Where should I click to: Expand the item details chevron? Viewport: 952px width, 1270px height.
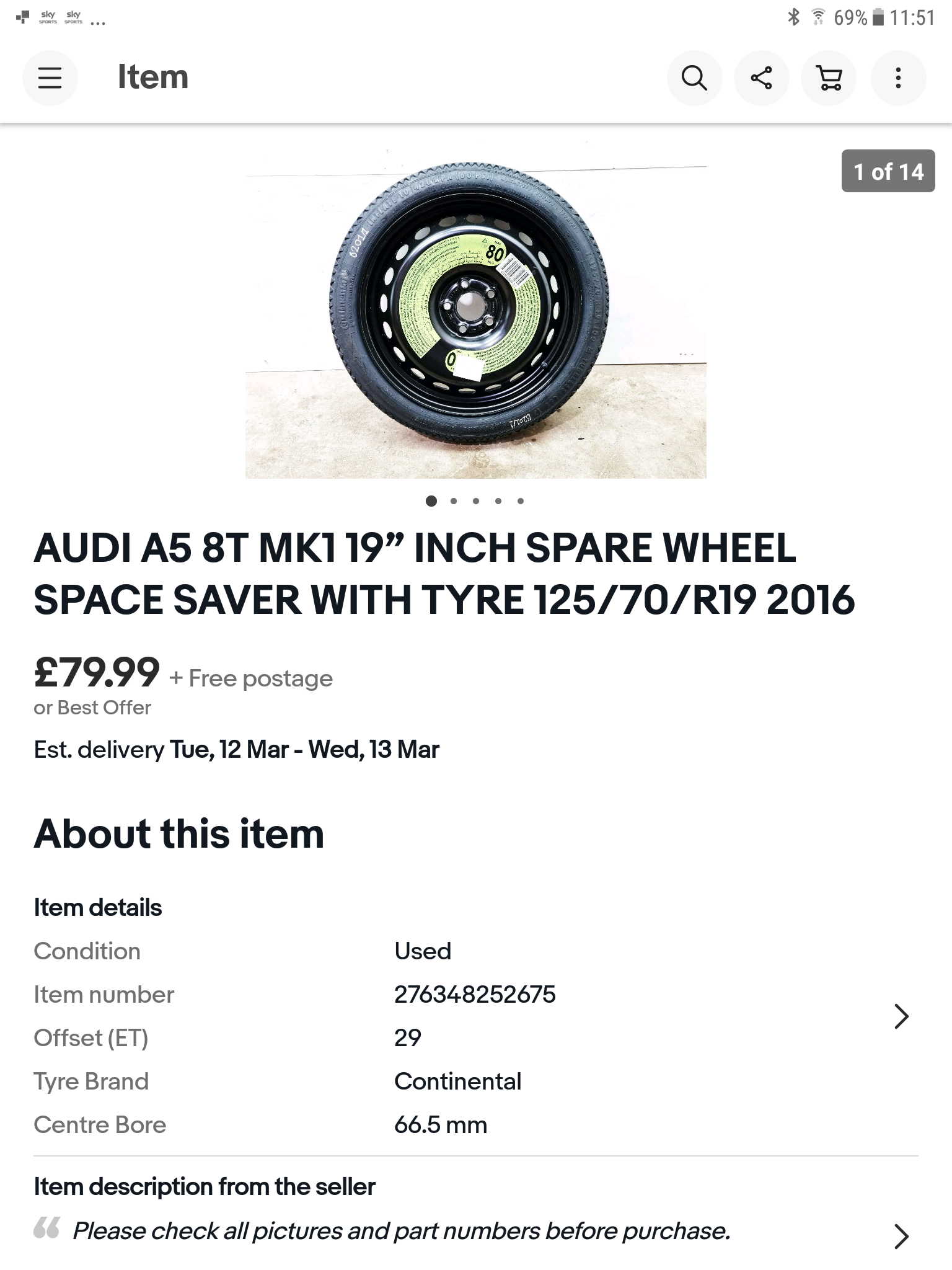point(901,1016)
